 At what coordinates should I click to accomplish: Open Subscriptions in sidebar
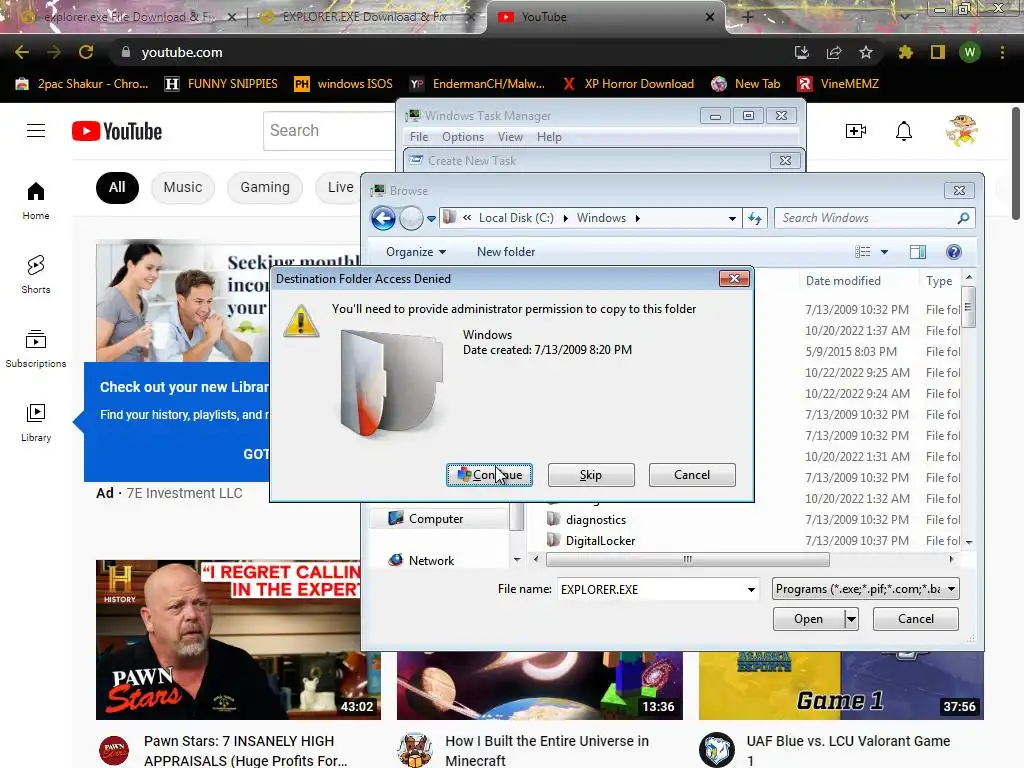[x=36, y=349]
